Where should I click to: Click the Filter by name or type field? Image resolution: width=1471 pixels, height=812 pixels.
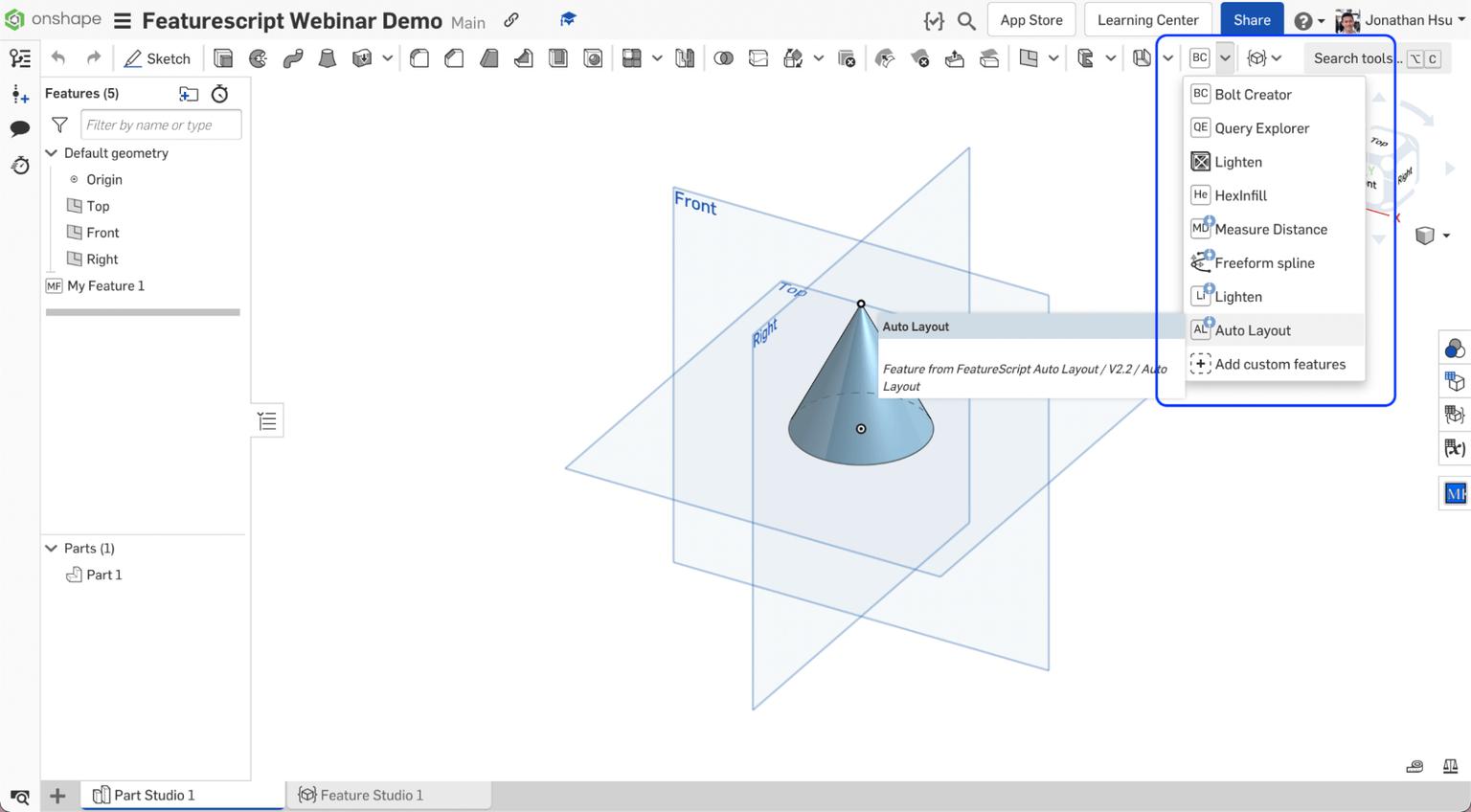coord(161,124)
